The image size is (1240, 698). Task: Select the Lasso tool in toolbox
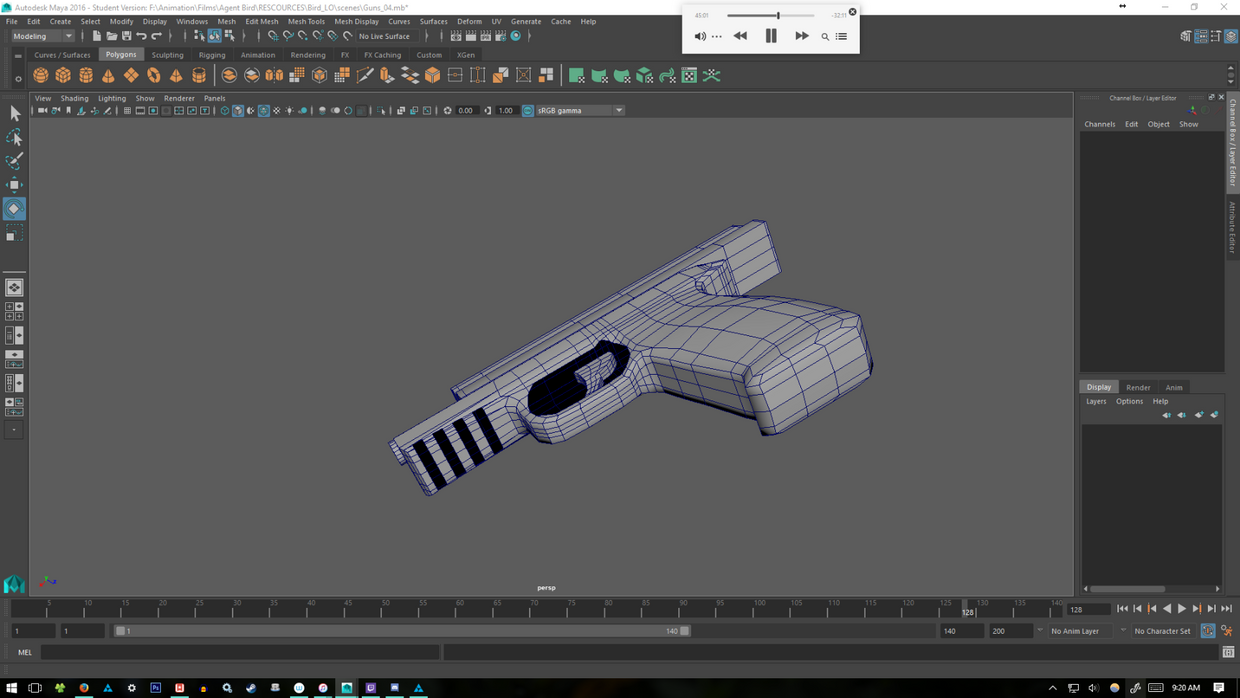(14, 137)
